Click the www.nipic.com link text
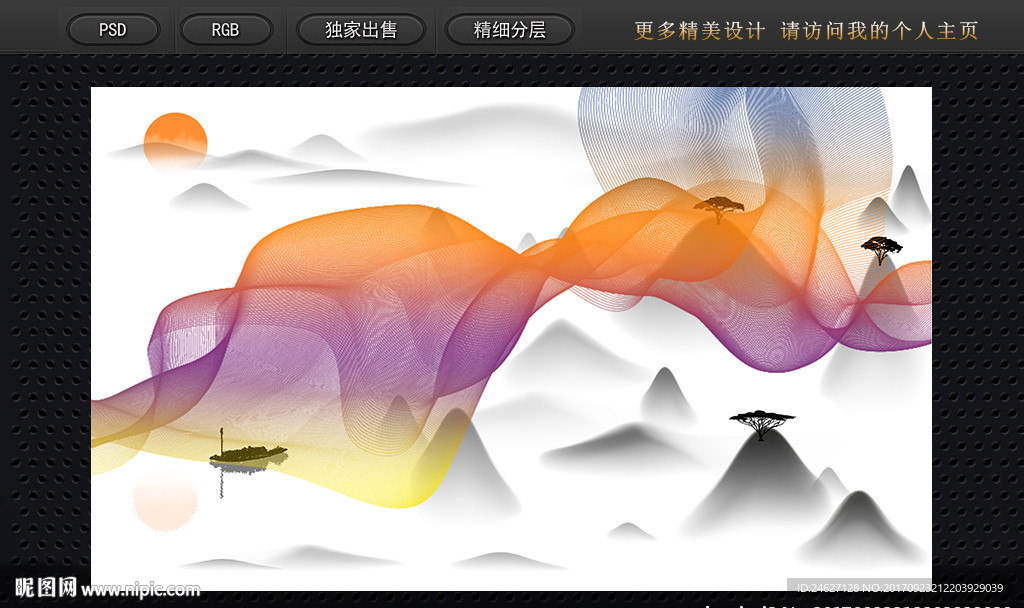 [x=140, y=590]
